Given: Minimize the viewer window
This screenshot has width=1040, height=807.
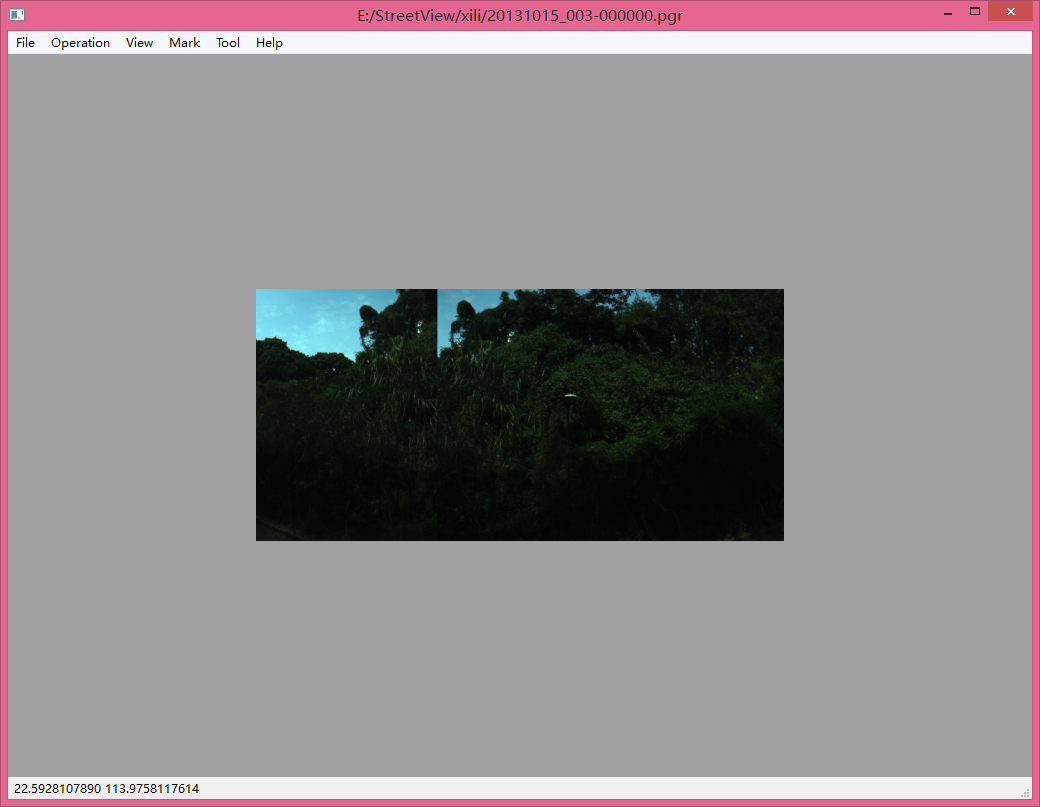Looking at the screenshot, I should (948, 12).
